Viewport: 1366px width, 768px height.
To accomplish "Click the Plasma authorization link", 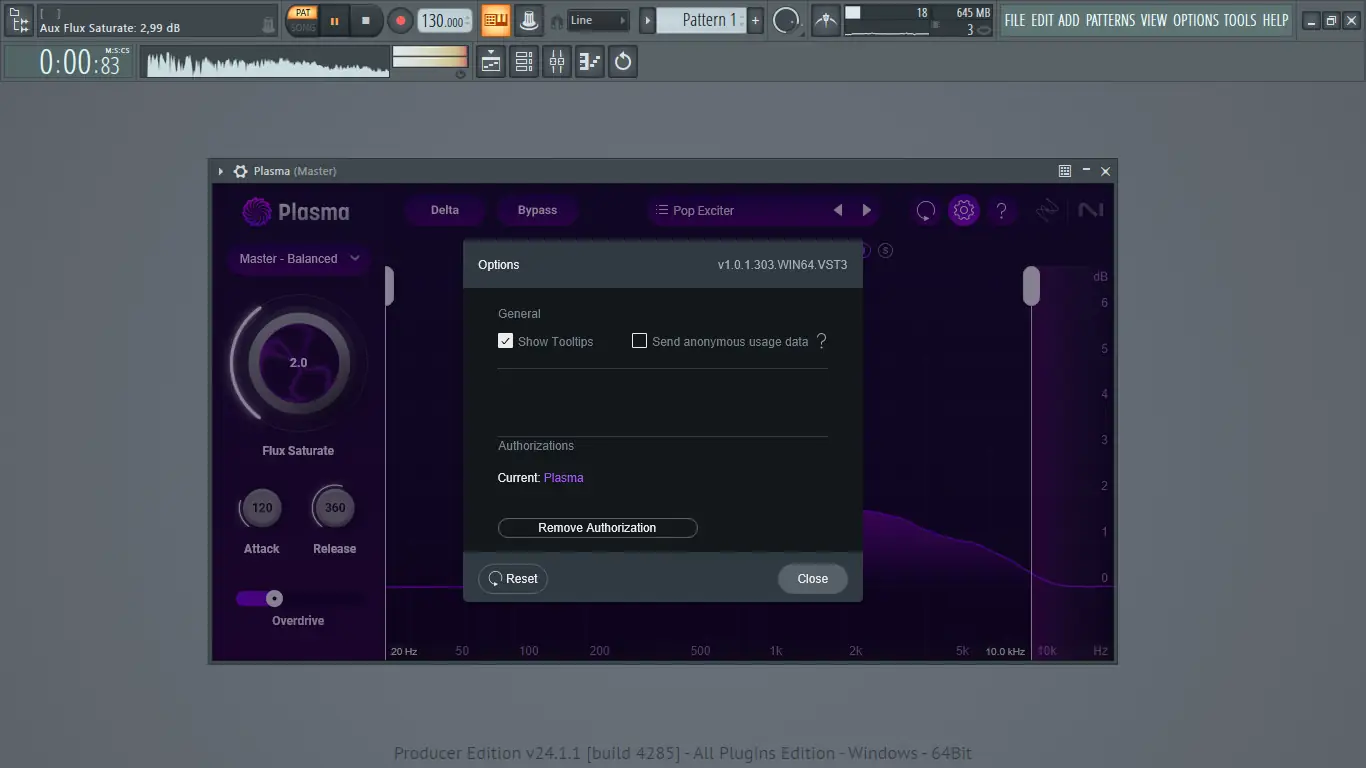I will (x=564, y=478).
